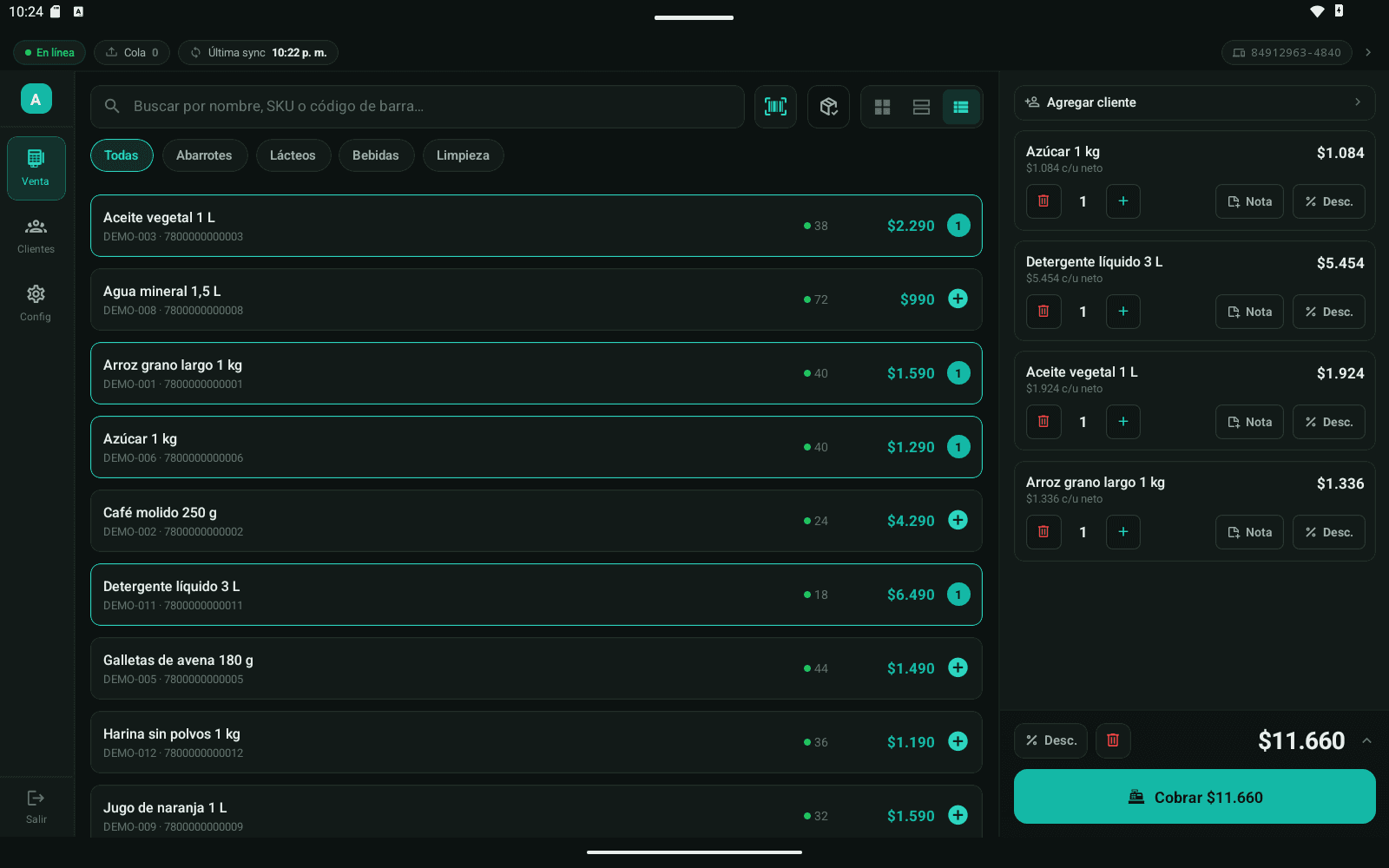This screenshot has width=1389, height=868.
Task: Trigger Última sync refresh
Action: [258, 53]
